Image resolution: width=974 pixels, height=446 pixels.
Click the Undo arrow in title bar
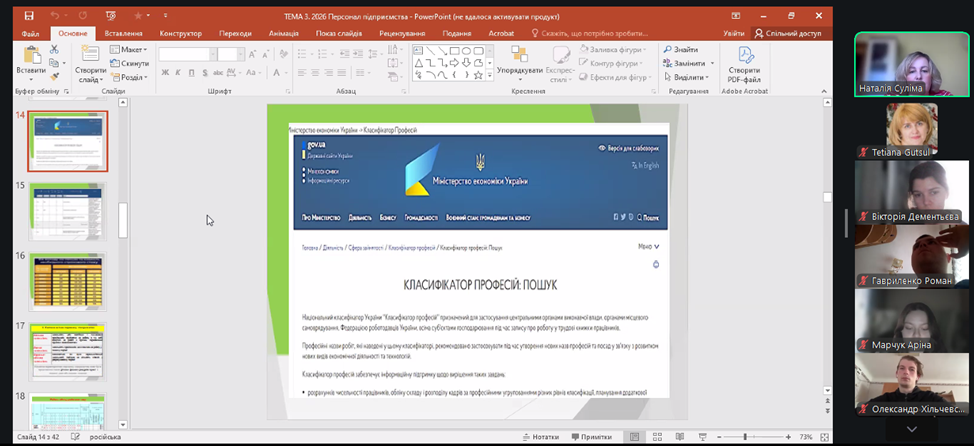(55, 16)
